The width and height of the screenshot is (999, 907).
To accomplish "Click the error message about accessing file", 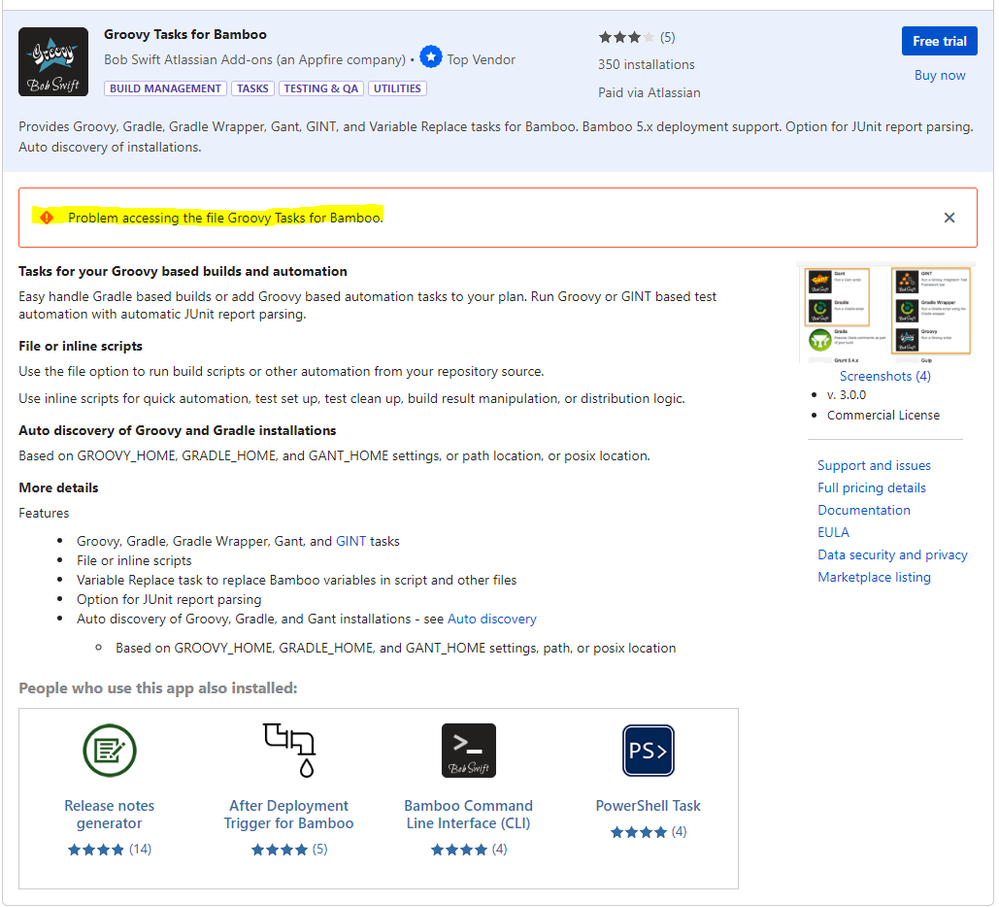I will point(226,218).
